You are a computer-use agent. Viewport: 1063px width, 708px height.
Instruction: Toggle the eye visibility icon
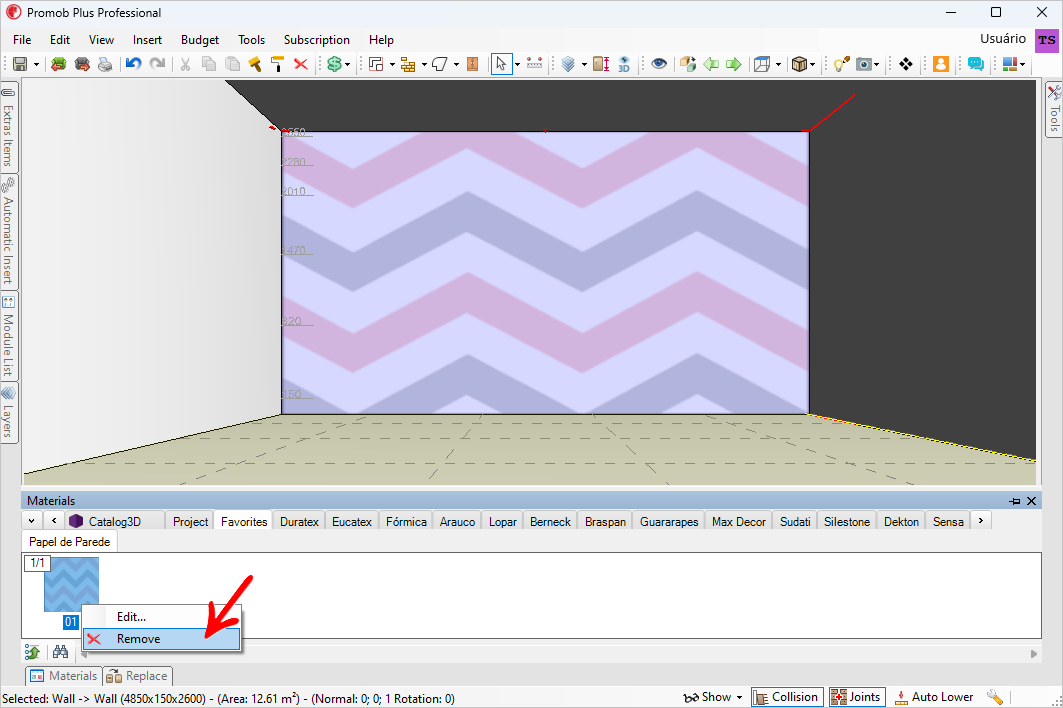pyautogui.click(x=659, y=64)
